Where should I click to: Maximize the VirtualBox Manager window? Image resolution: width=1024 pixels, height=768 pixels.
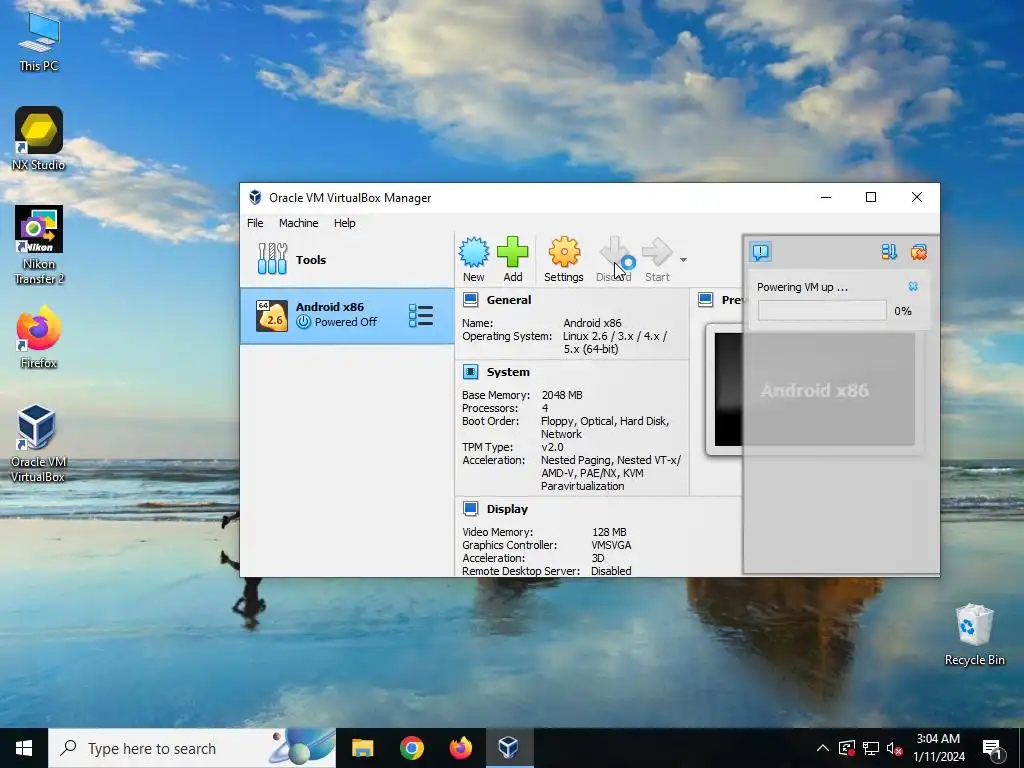point(871,197)
